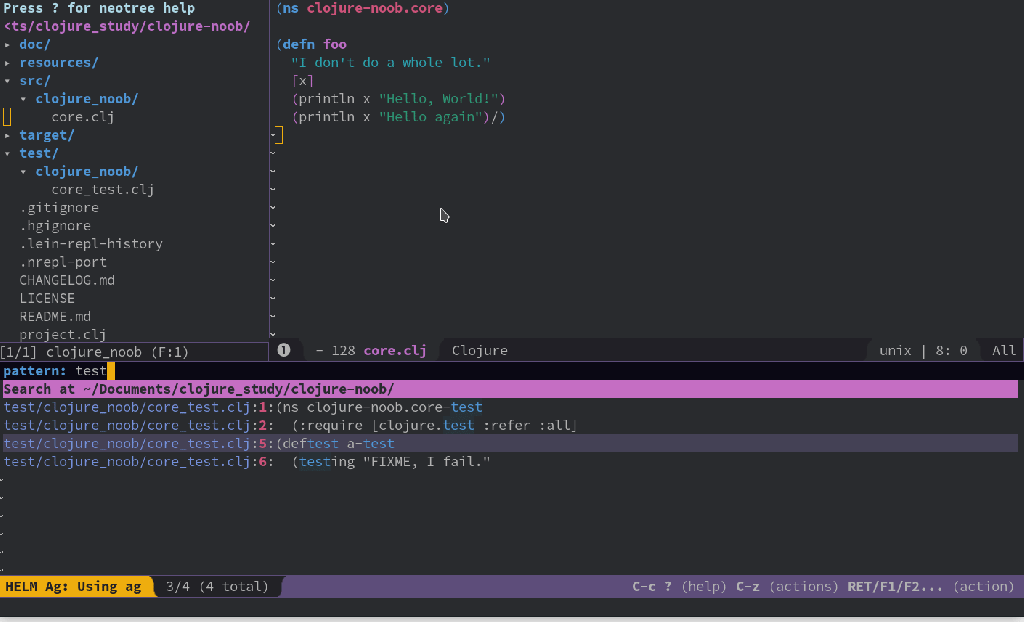Expand the resources/ folder arrow

tap(8, 63)
